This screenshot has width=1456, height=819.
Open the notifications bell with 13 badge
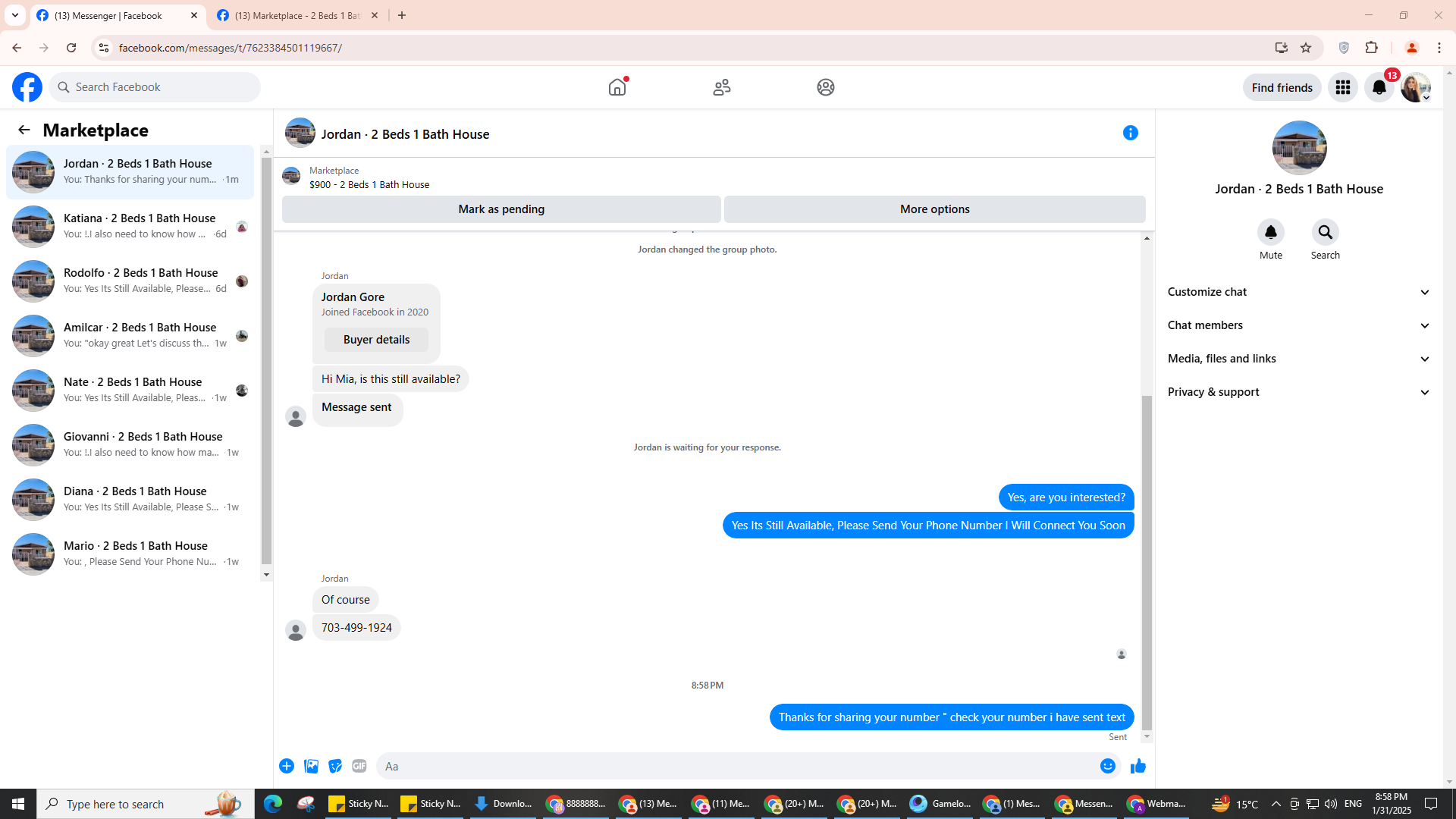pyautogui.click(x=1379, y=87)
